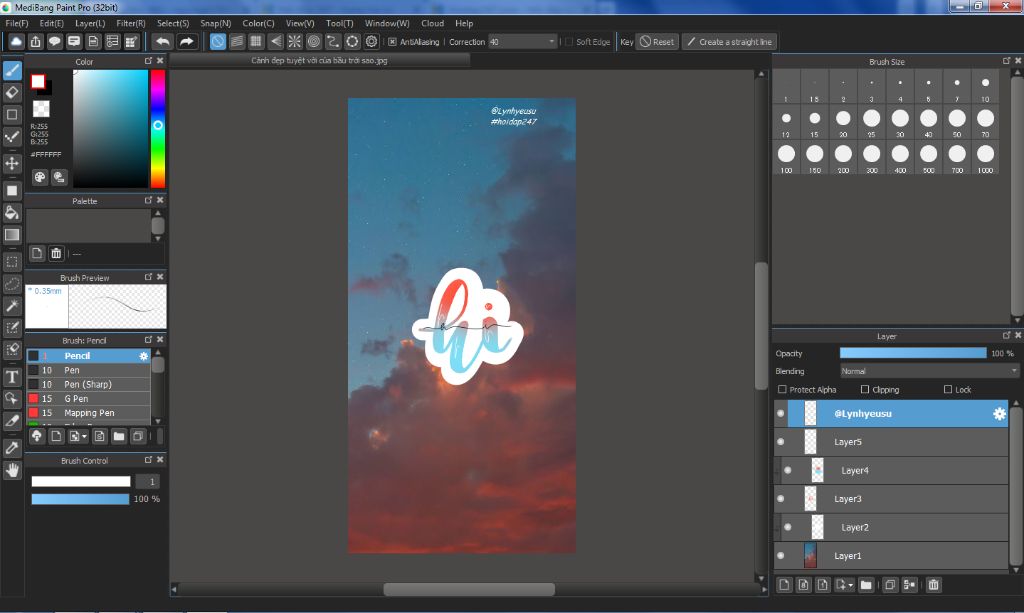Click the Redo arrow in toolbar

(x=186, y=42)
